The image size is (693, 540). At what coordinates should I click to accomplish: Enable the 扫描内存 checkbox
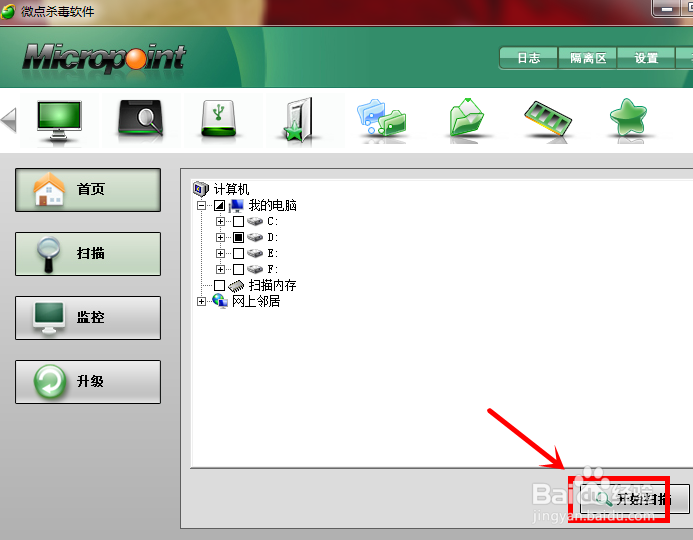(219, 285)
